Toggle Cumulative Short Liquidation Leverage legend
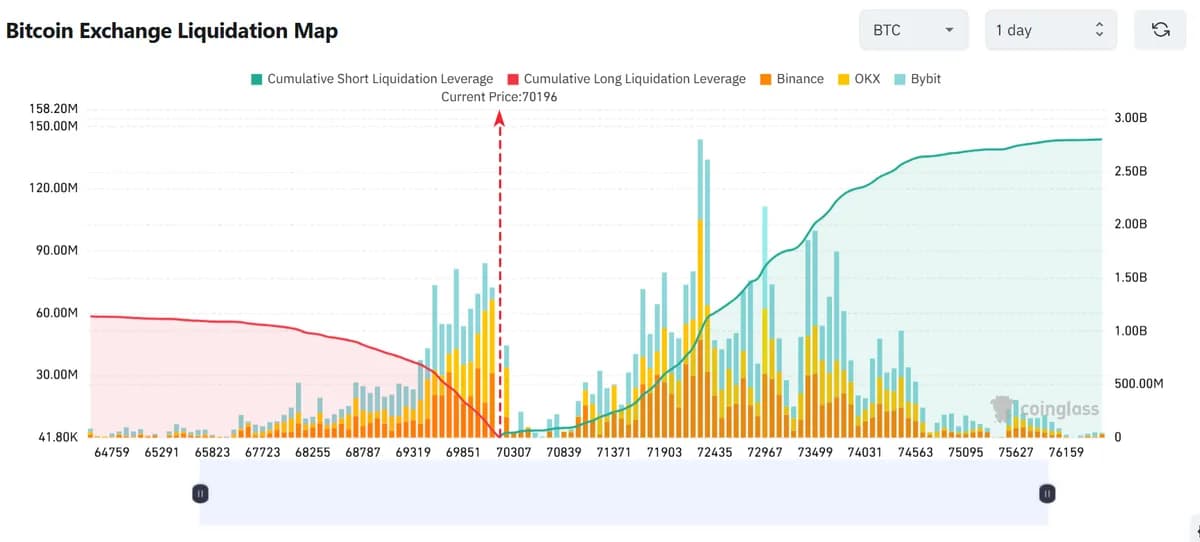 point(372,79)
